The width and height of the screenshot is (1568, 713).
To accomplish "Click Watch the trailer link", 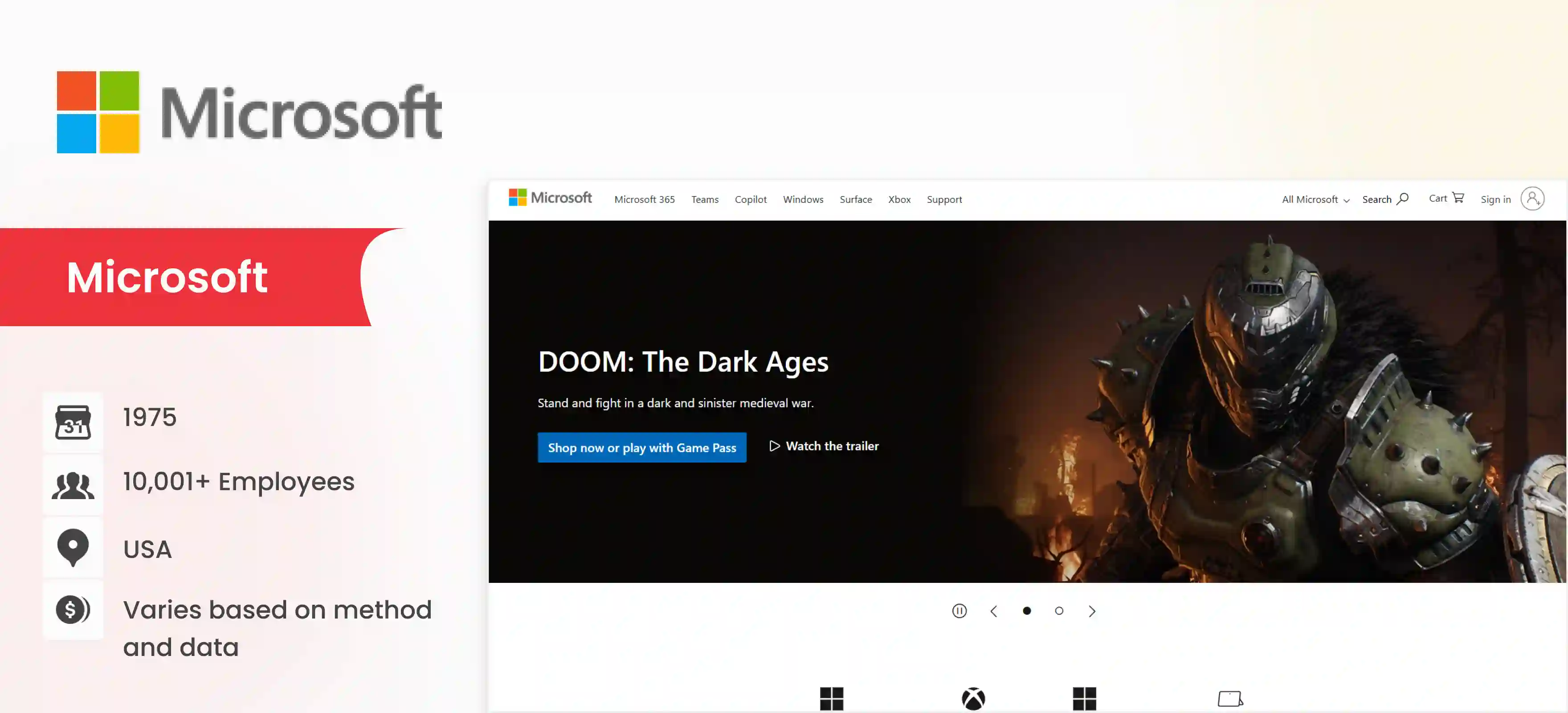I will tap(824, 447).
